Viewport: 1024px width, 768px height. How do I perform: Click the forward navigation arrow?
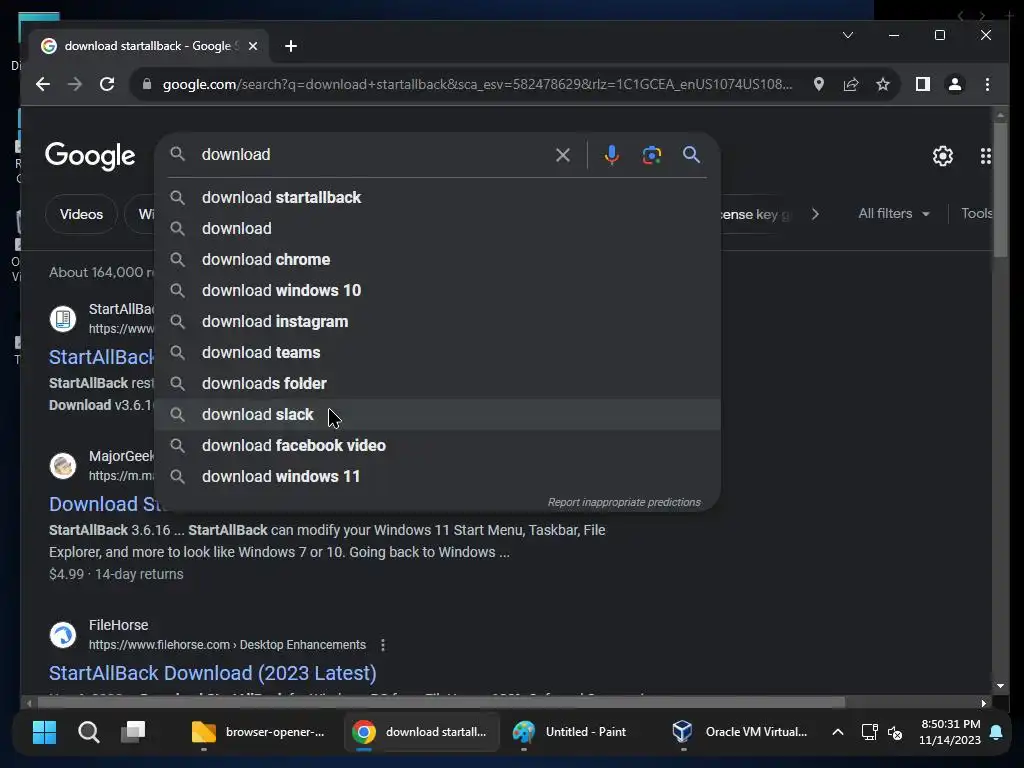pyautogui.click(x=75, y=84)
